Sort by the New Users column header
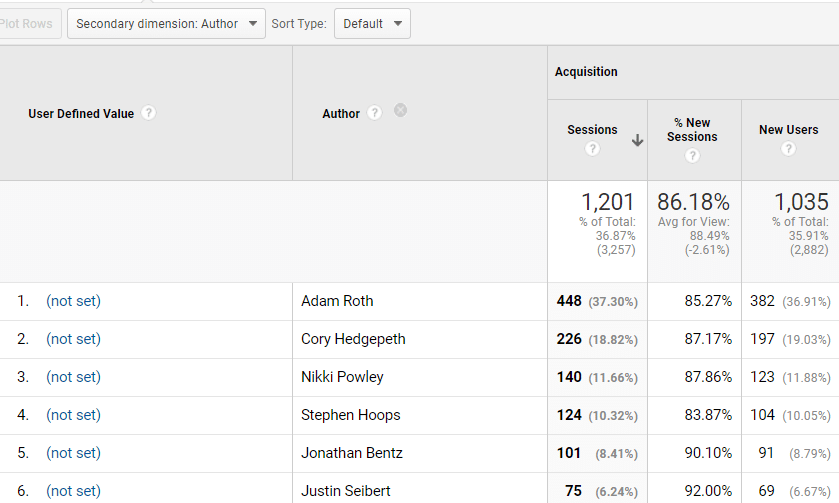 point(788,129)
